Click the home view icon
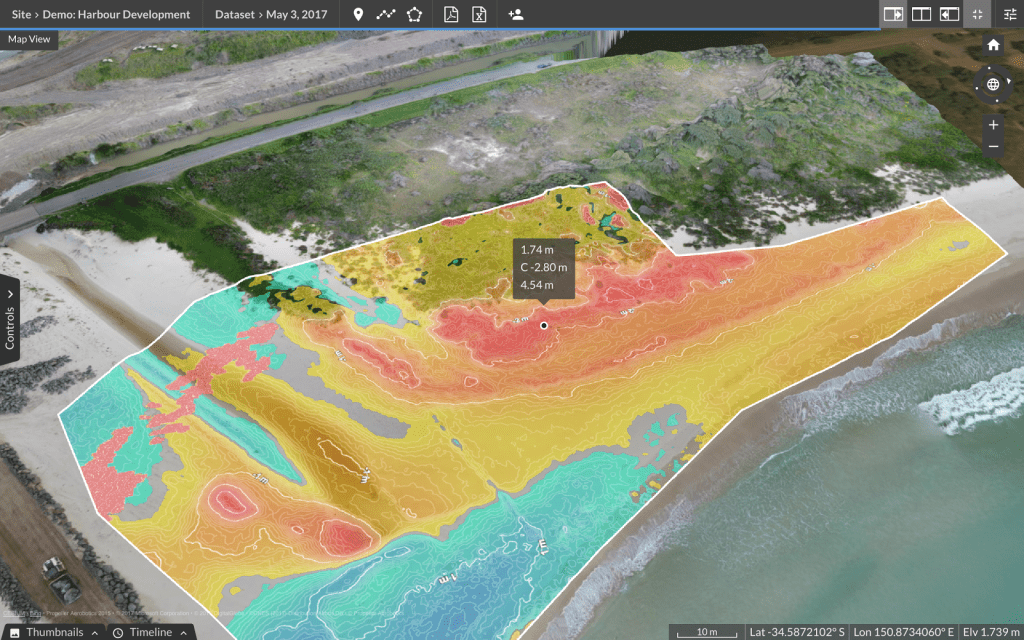The width and height of the screenshot is (1024, 640). [993, 45]
